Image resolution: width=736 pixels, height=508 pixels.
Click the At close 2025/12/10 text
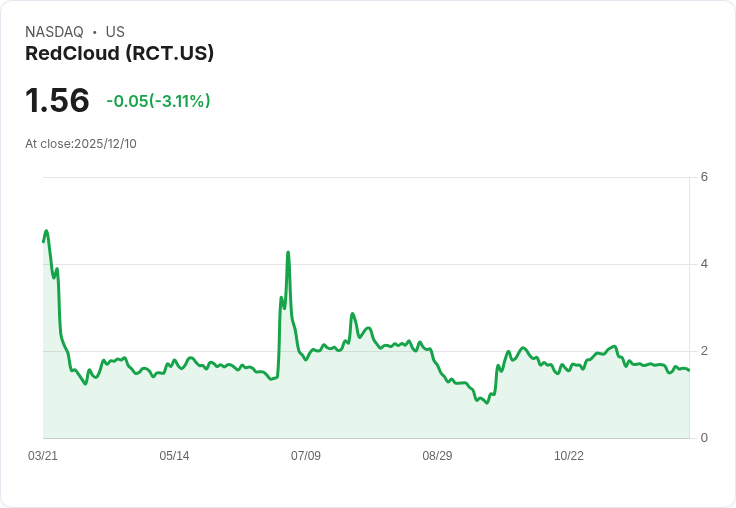(x=81, y=144)
